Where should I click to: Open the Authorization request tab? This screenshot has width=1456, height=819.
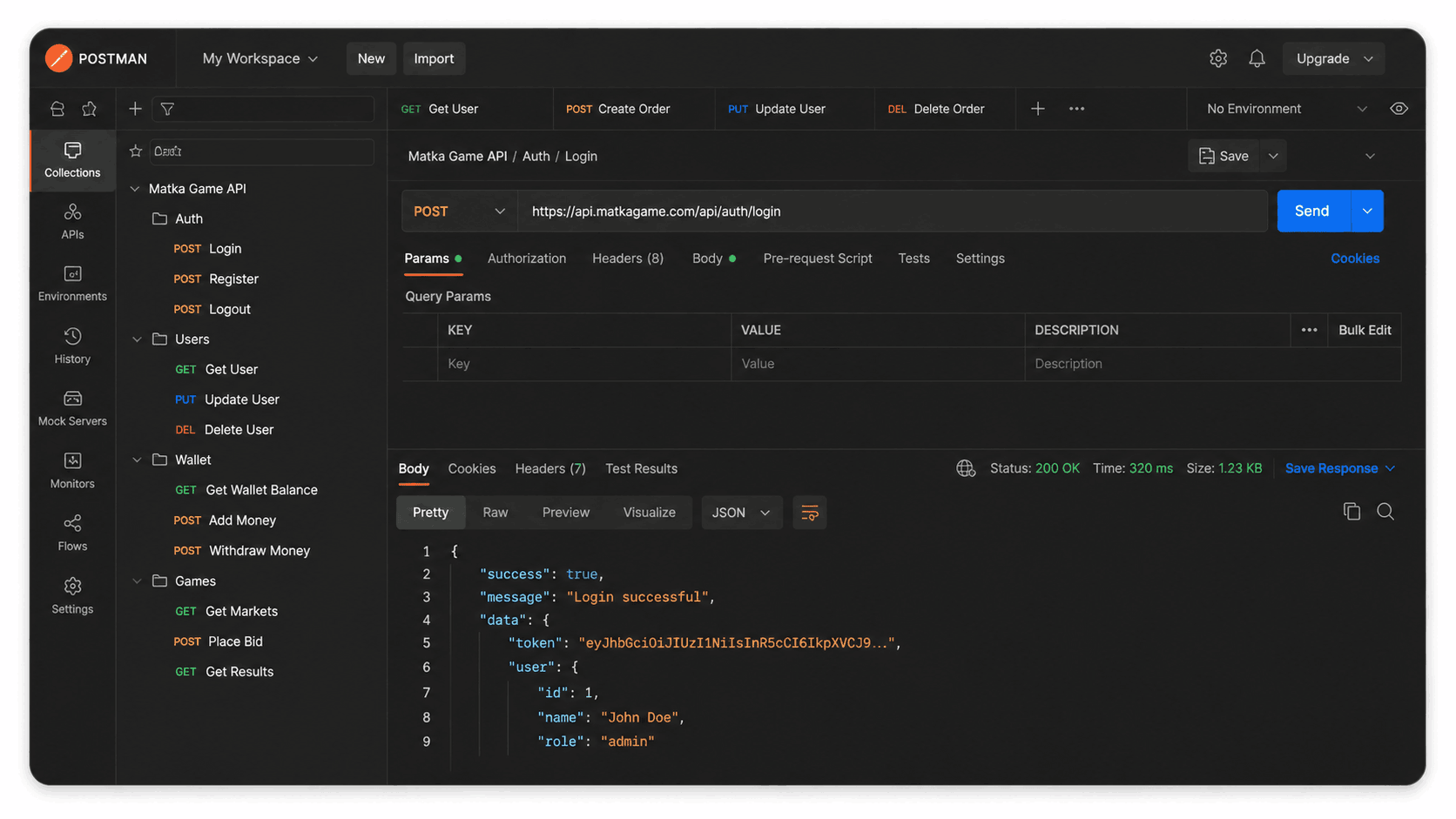click(x=527, y=258)
